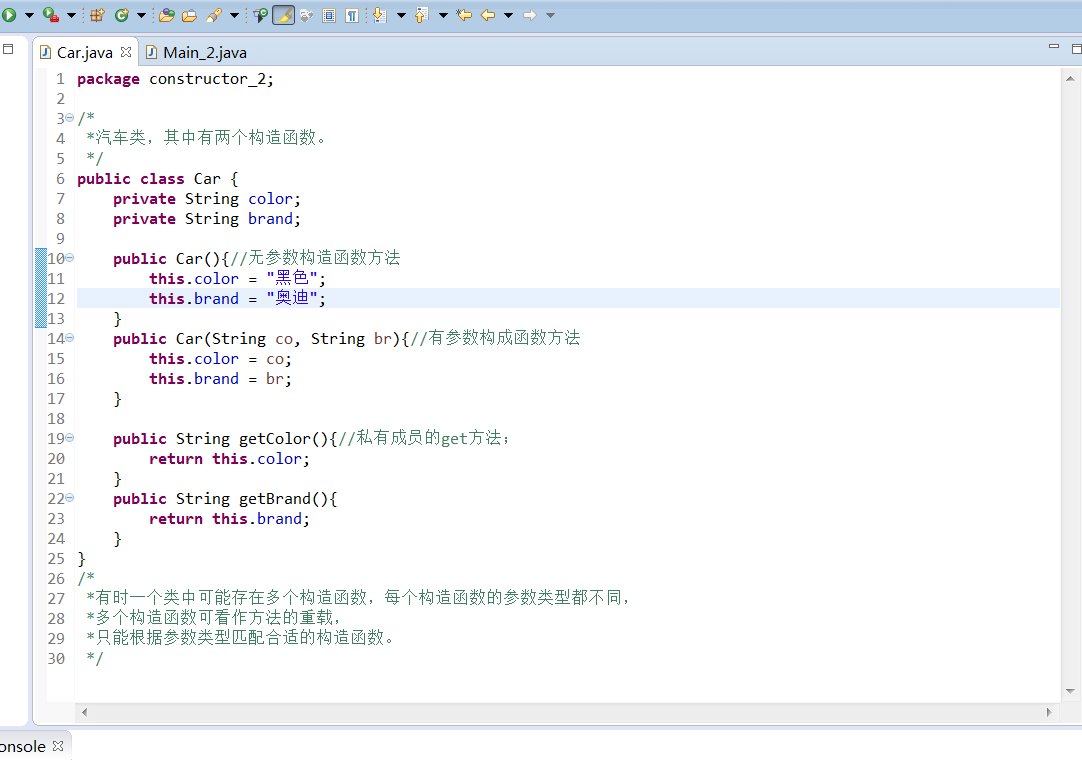Click the Back navigation arrow
This screenshot has width=1082, height=762.
[x=488, y=15]
